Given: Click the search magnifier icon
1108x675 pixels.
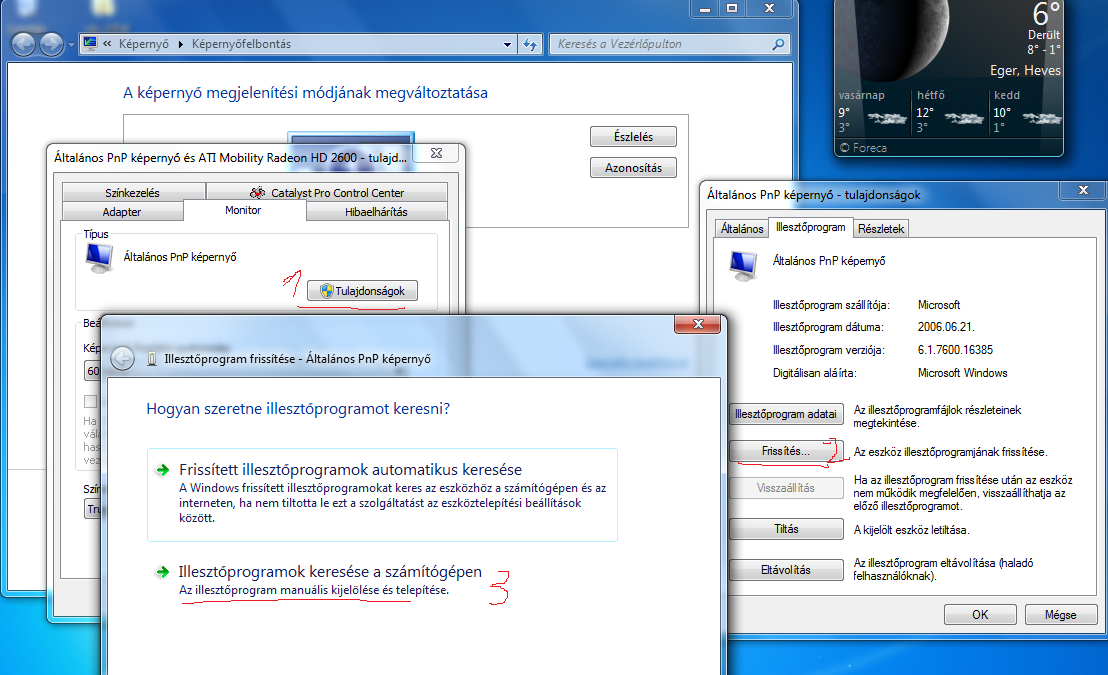Looking at the screenshot, I should (x=778, y=44).
